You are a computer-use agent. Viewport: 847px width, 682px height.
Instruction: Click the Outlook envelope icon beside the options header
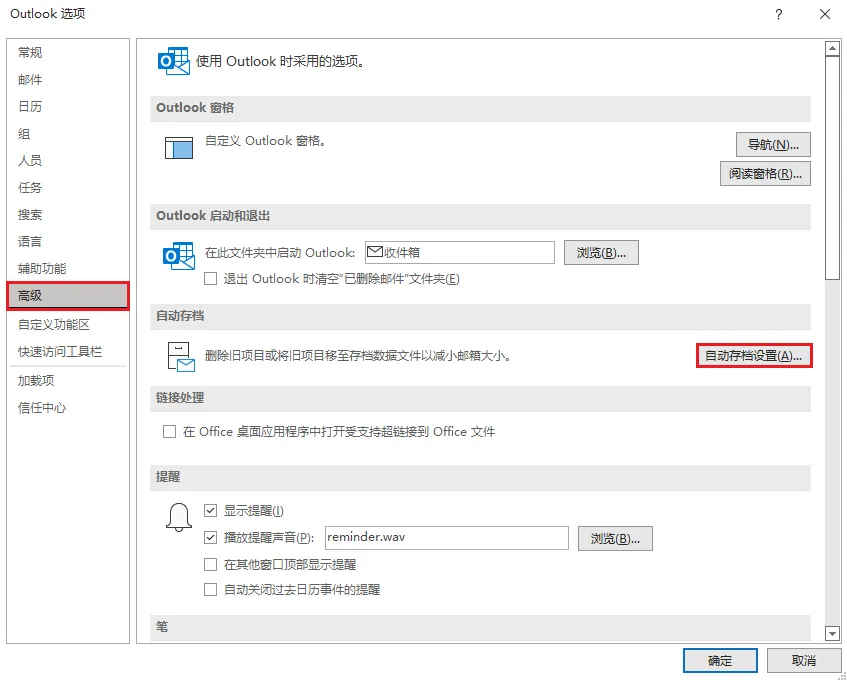(173, 61)
